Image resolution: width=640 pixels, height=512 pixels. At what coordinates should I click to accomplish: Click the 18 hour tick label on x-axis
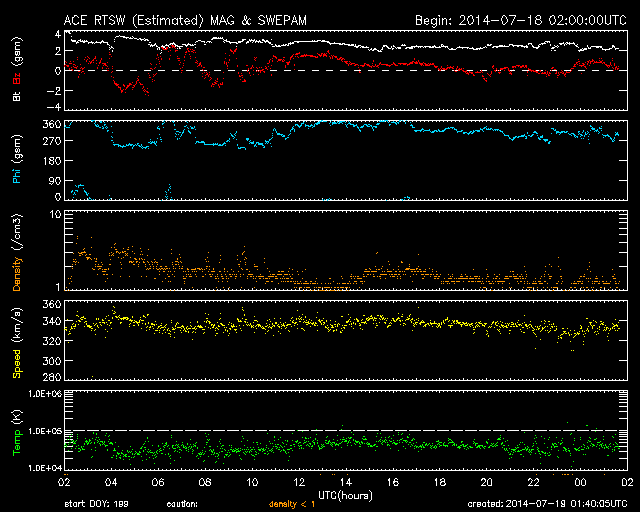[439, 482]
